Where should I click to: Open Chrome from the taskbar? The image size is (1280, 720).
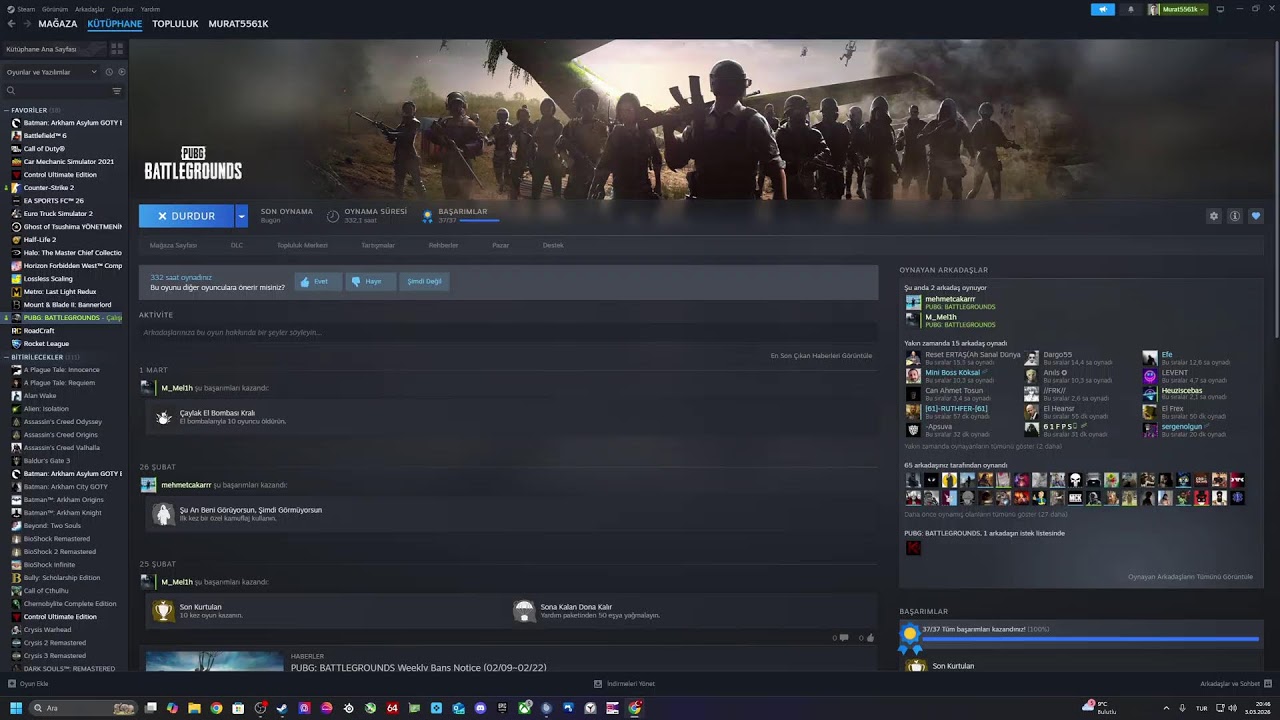(x=216, y=708)
